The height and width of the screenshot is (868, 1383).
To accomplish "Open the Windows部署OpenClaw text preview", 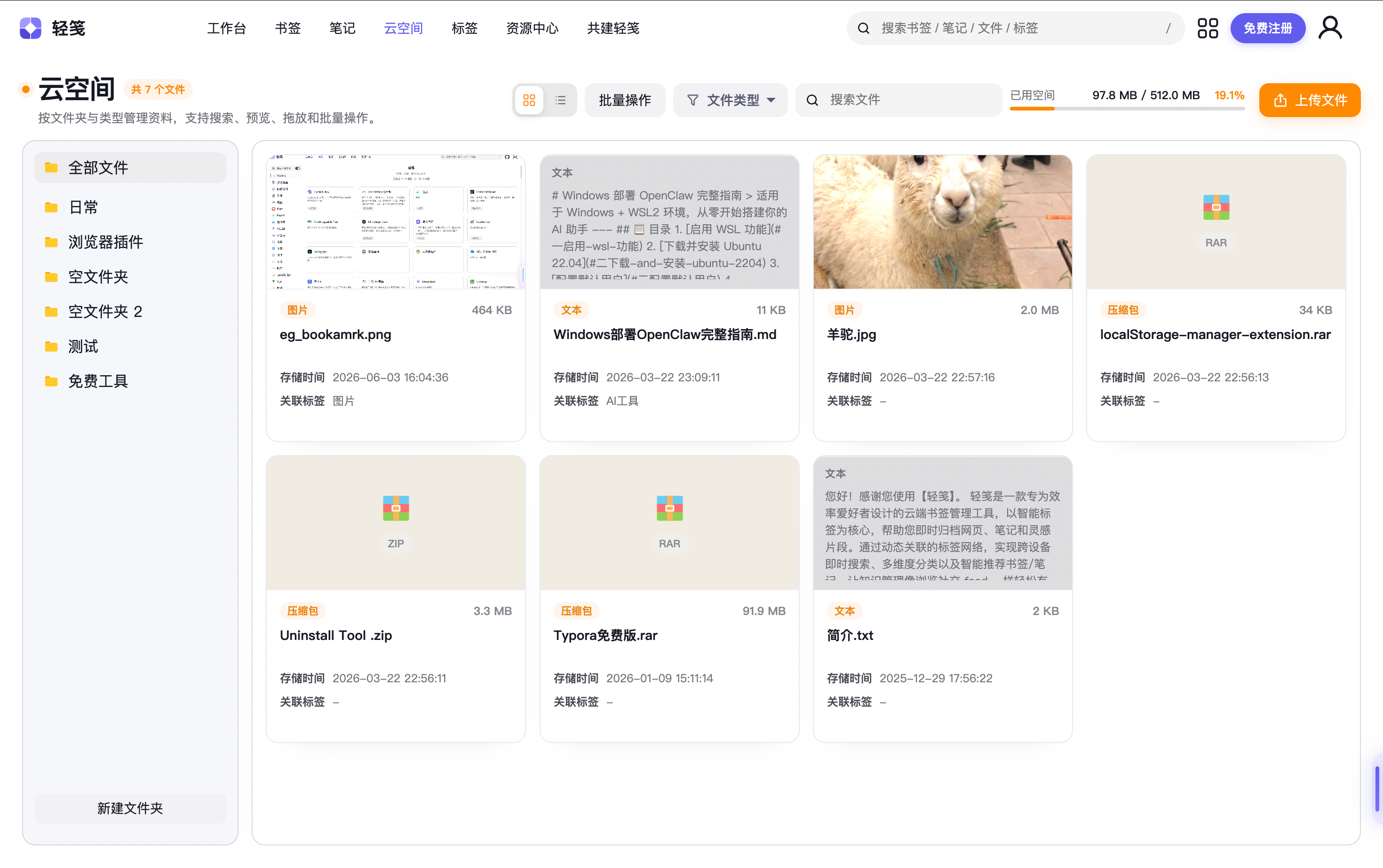I will 669,221.
